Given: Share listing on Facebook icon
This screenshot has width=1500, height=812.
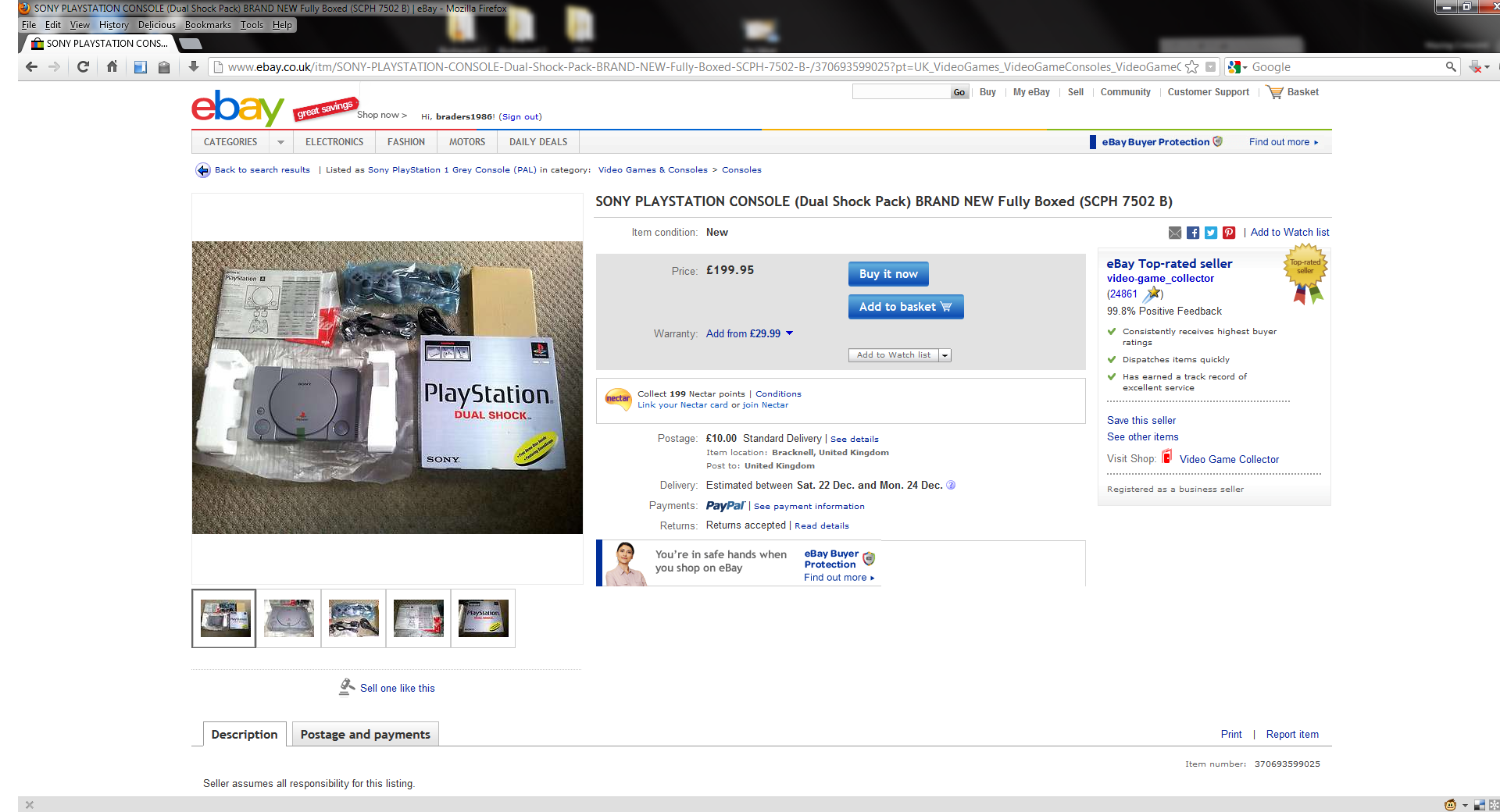Looking at the screenshot, I should (1193, 233).
